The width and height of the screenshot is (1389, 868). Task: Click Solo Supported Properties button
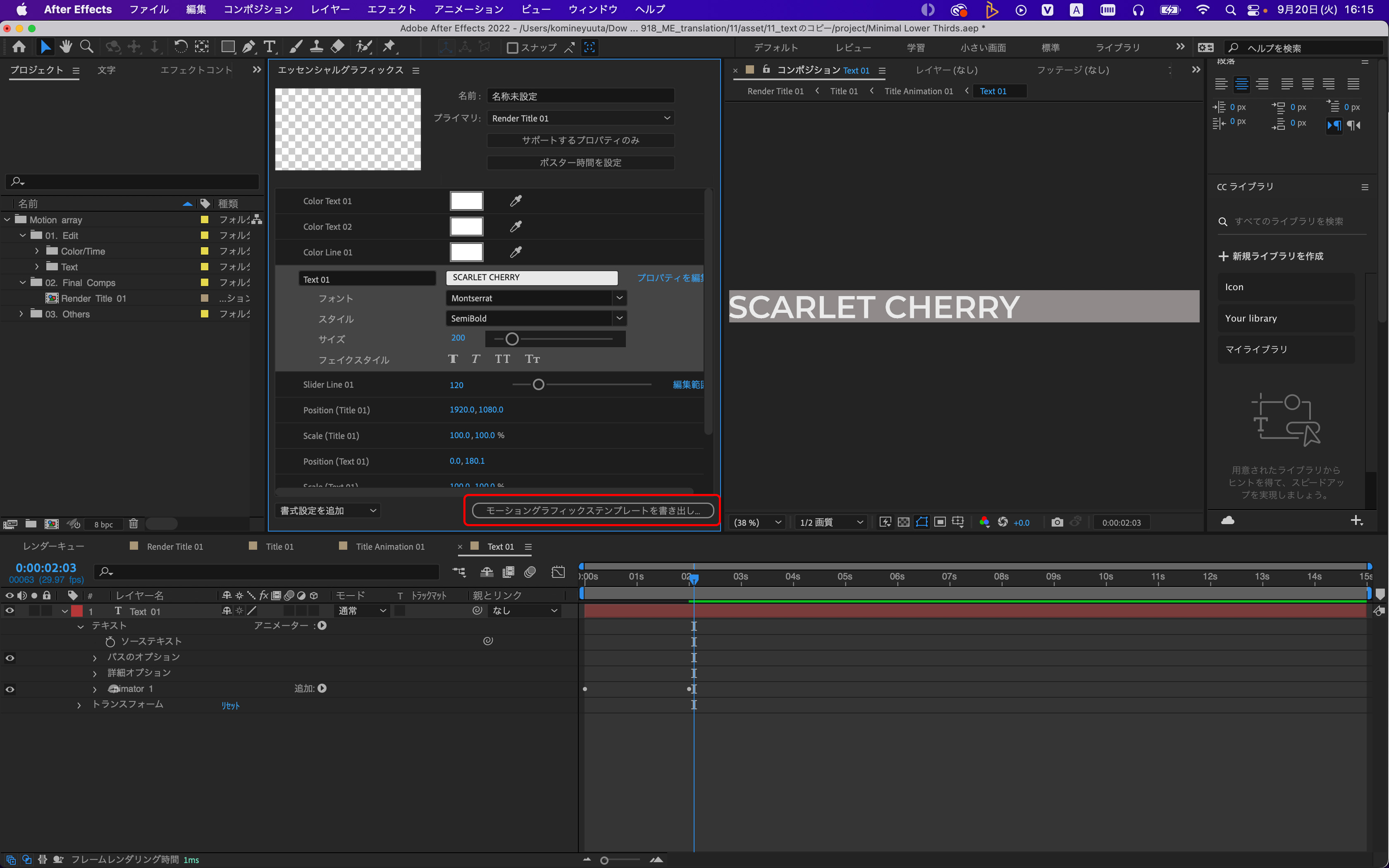580,140
